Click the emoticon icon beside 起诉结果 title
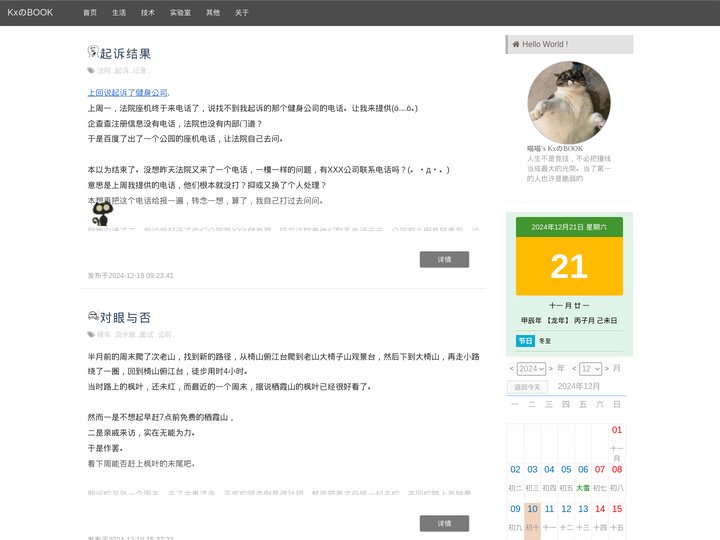 tap(93, 51)
